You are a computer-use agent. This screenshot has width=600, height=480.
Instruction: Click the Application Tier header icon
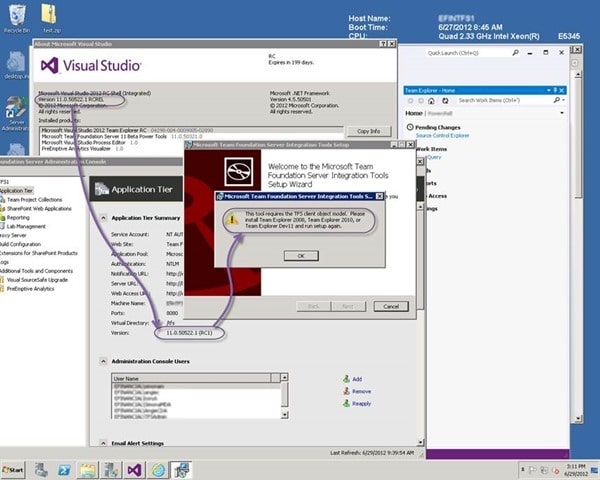(102, 189)
